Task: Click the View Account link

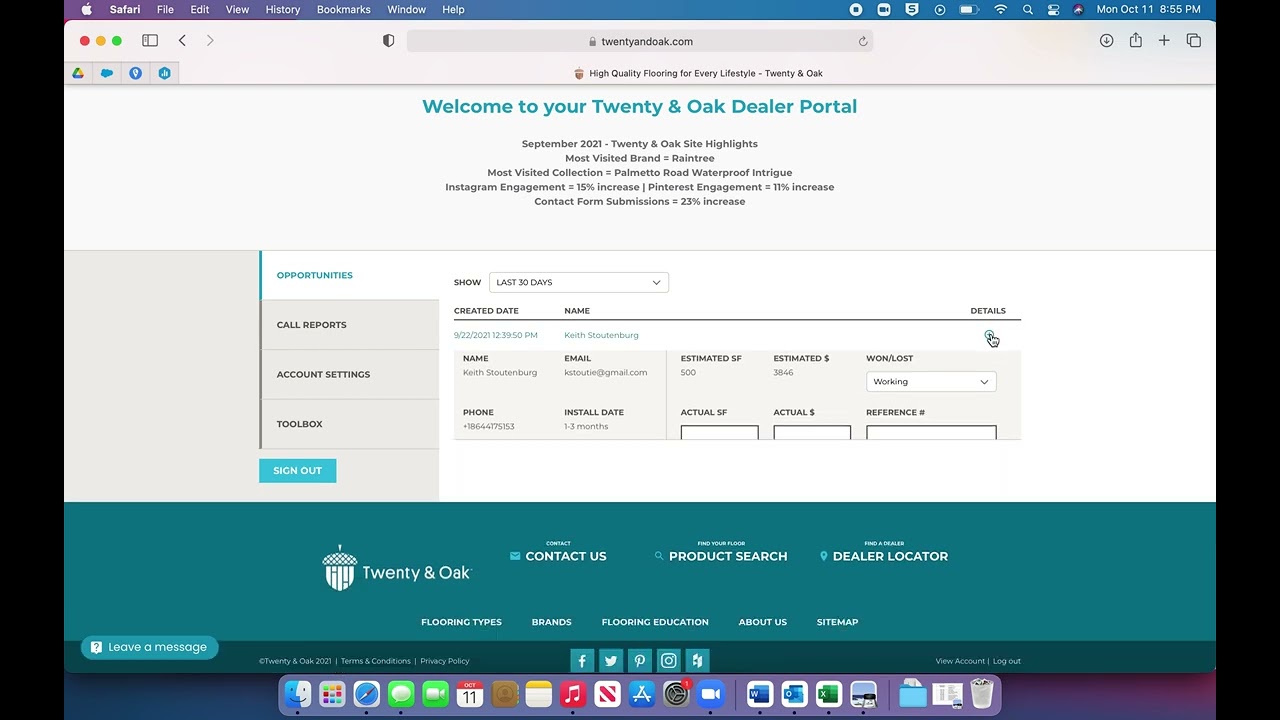Action: coord(960,661)
